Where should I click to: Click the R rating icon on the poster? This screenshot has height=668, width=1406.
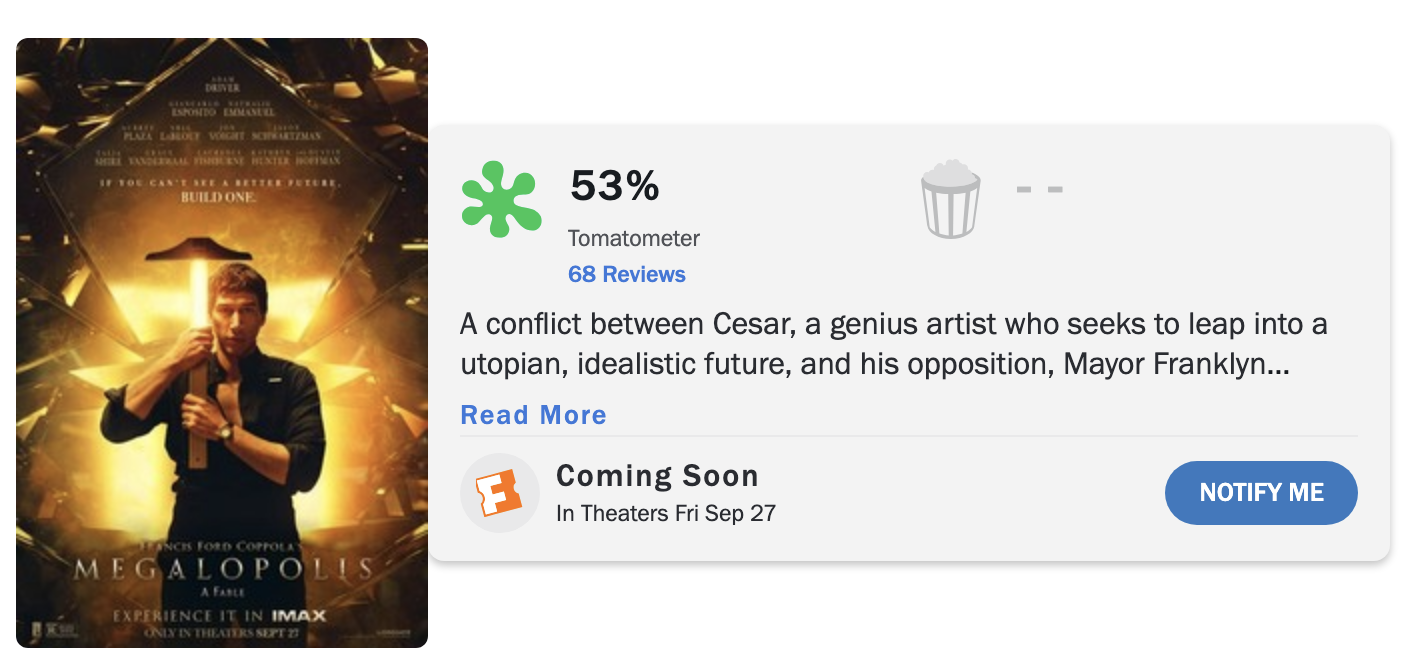click(35, 629)
